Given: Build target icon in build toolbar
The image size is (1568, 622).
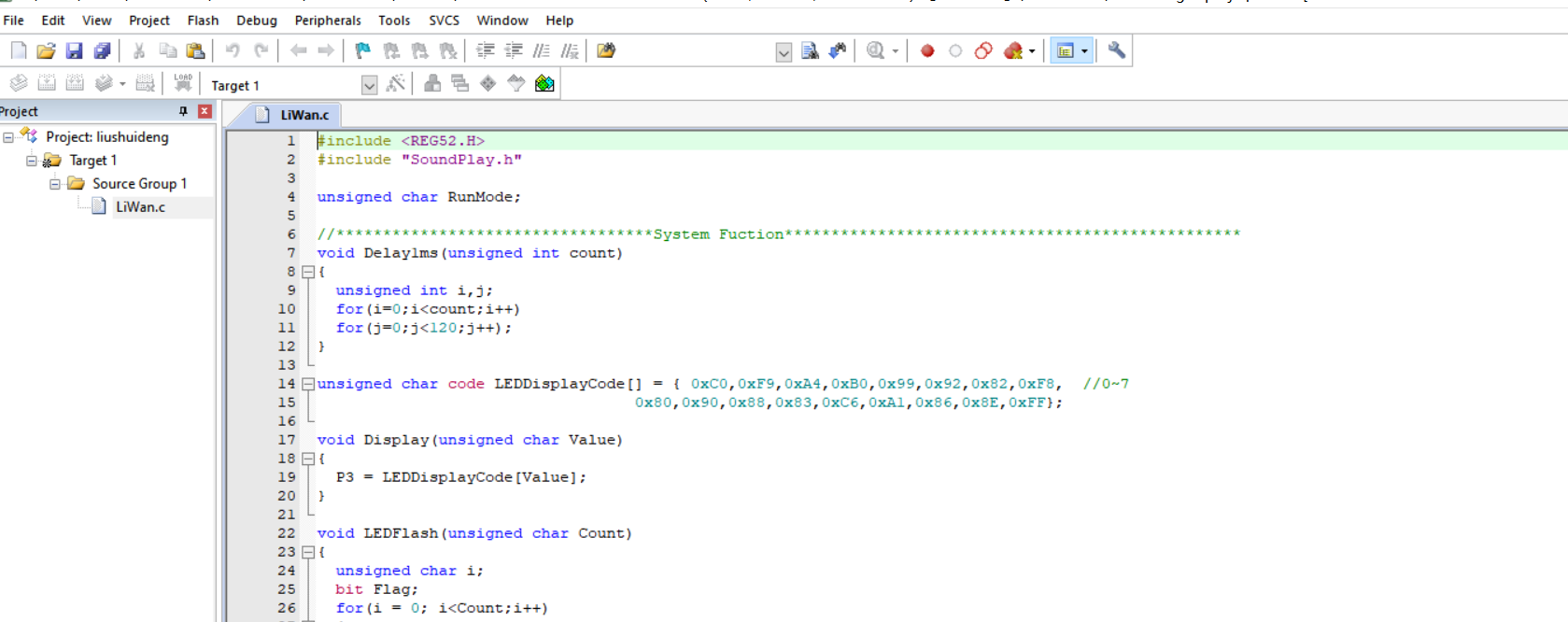Looking at the screenshot, I should tap(47, 83).
